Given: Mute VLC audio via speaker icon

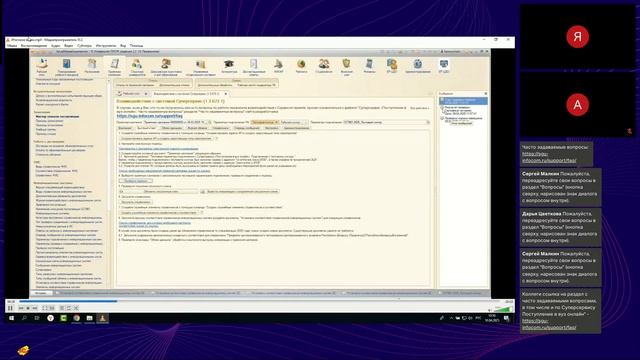Looking at the screenshot, I should [x=490, y=309].
